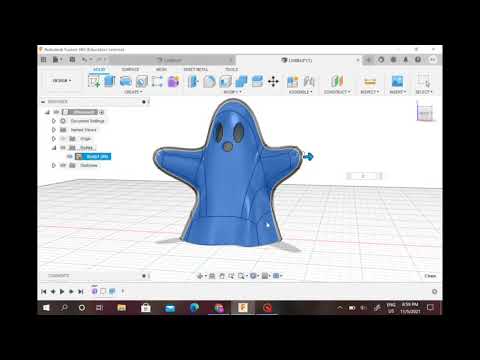Expand Document Settings node
The width and height of the screenshot is (480, 360).
(54, 121)
